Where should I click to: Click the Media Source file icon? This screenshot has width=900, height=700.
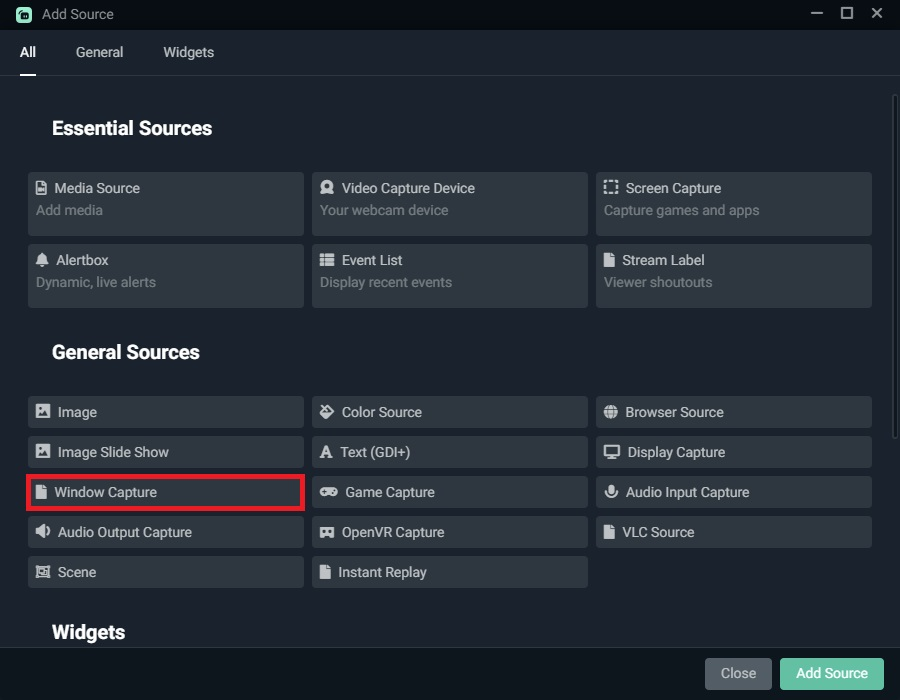tap(42, 188)
